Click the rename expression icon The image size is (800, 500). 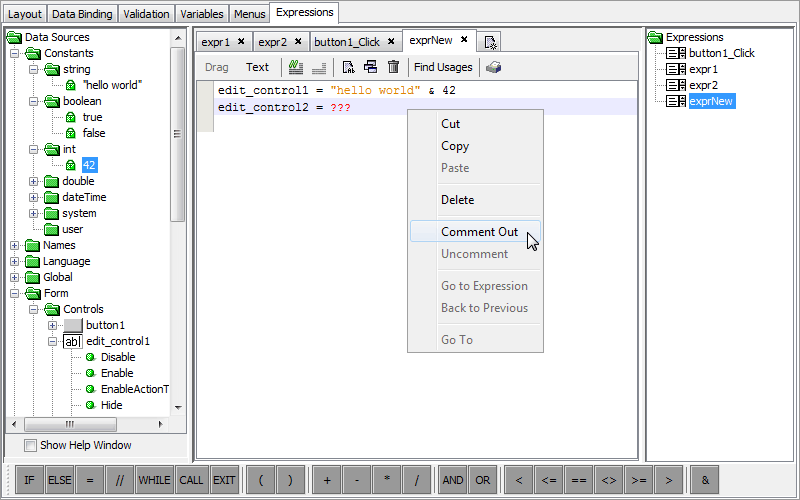coord(348,67)
